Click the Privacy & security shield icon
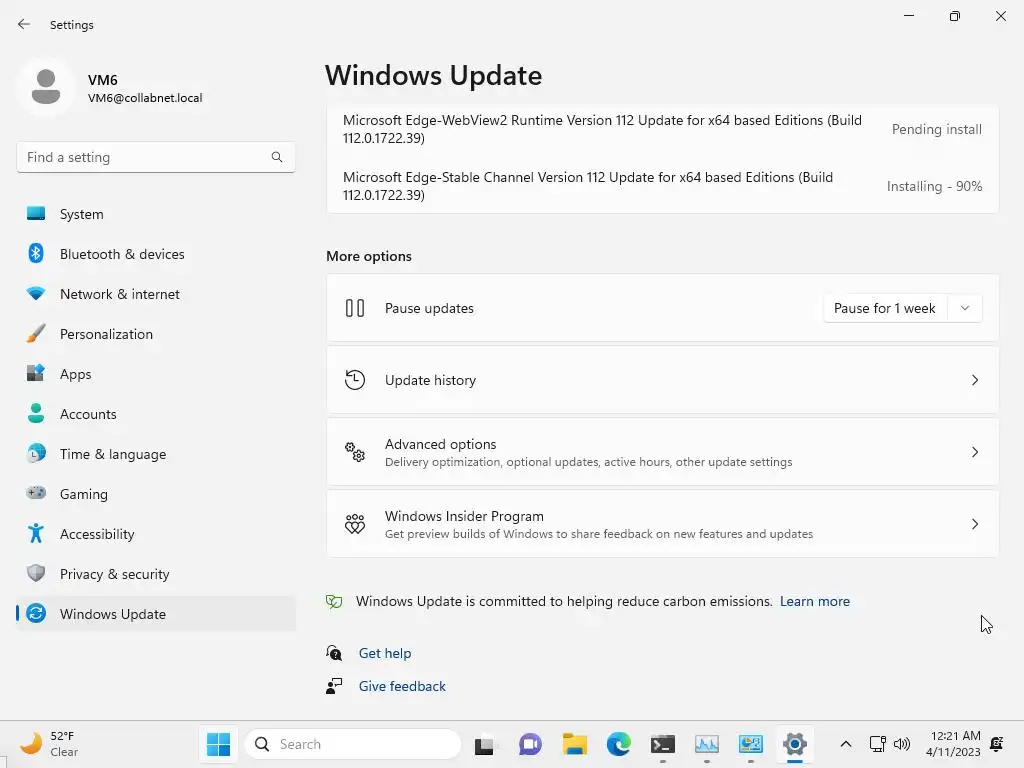Screen dimensions: 1024x768 click(36, 573)
